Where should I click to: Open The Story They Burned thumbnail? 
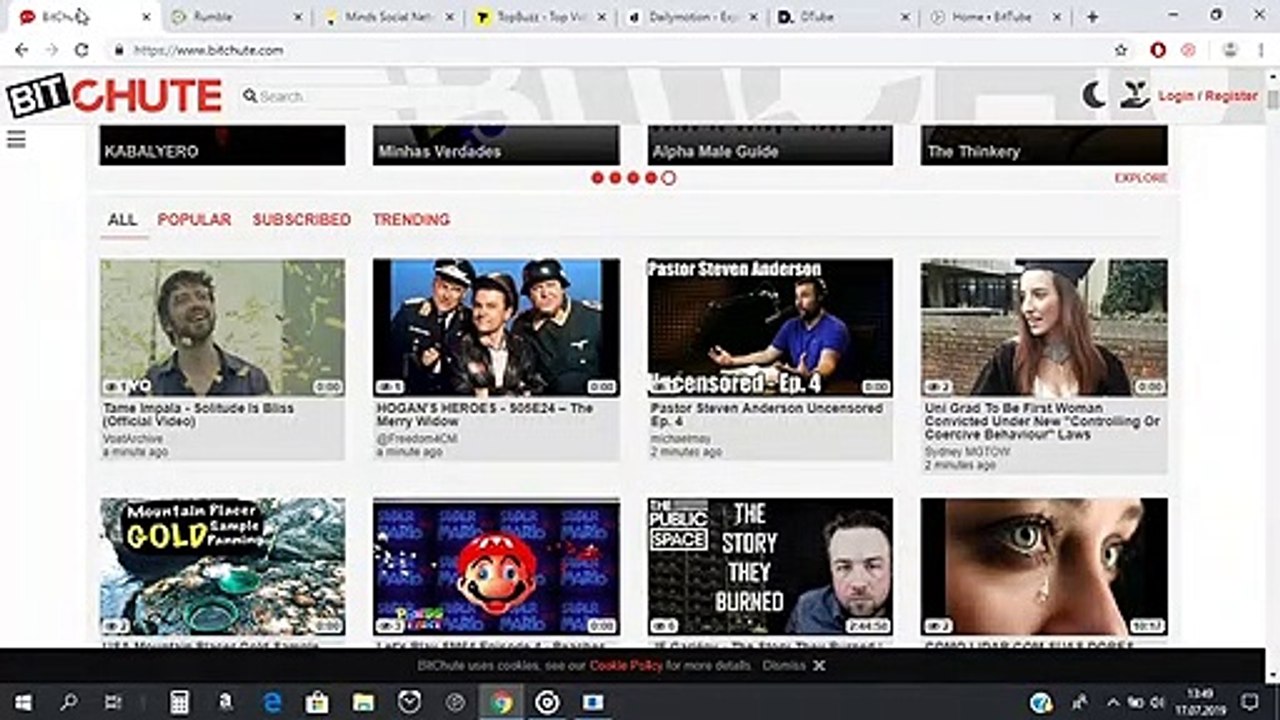click(770, 567)
